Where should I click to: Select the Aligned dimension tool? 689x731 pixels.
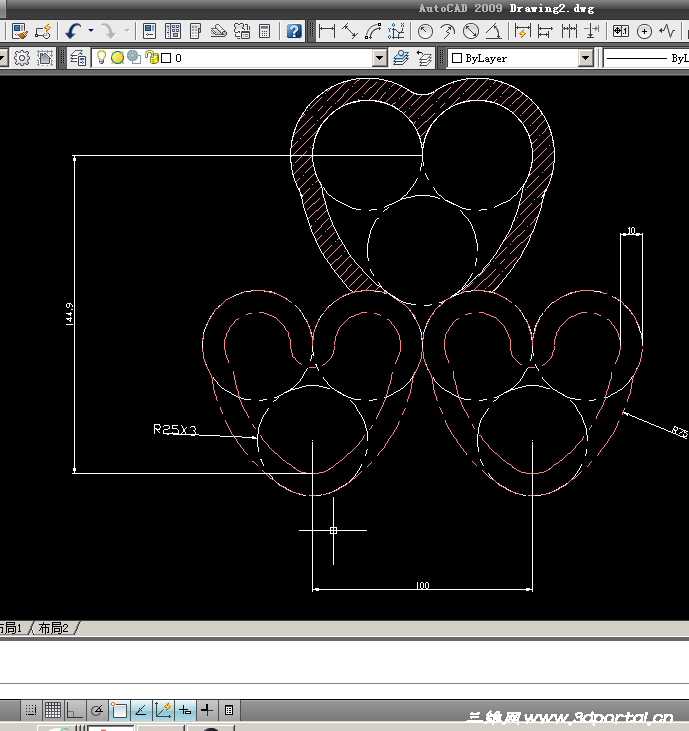tap(350, 31)
